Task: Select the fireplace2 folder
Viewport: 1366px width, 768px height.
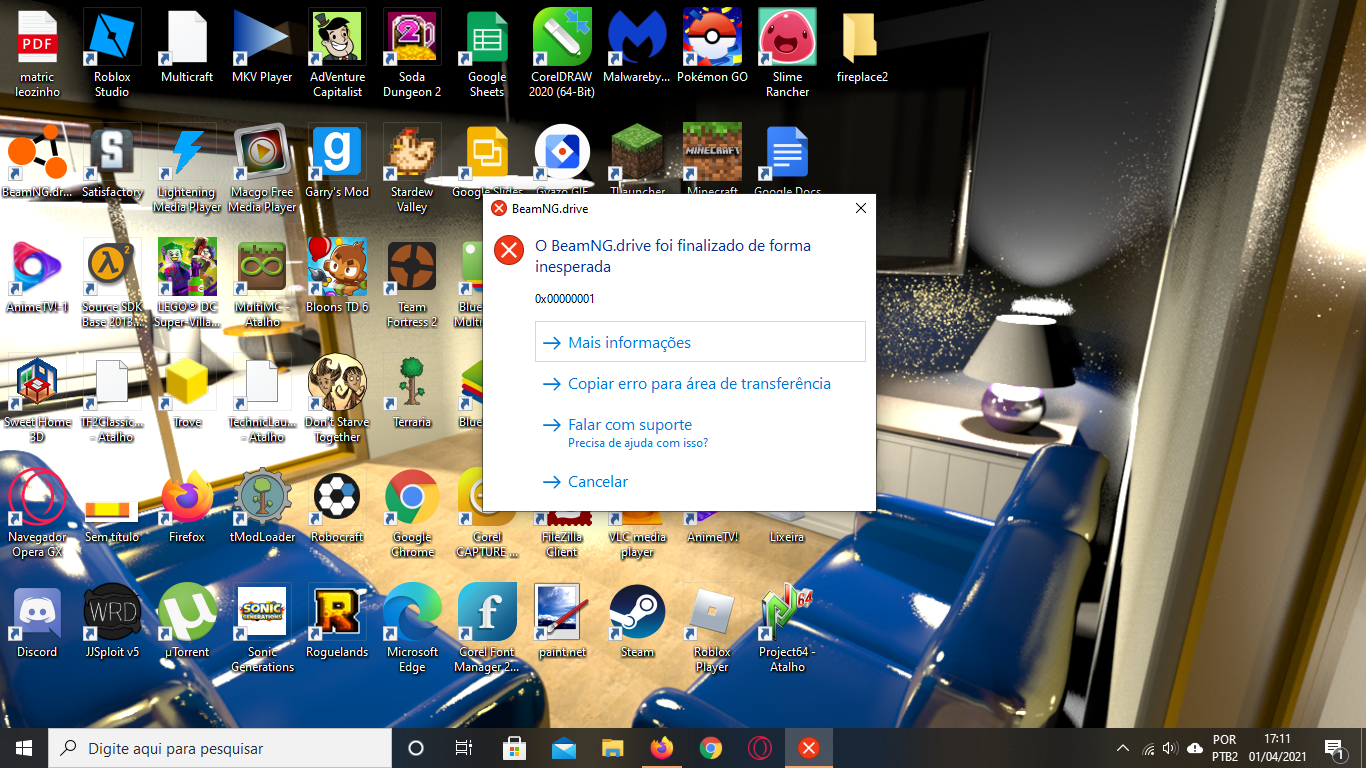Action: [x=862, y=48]
